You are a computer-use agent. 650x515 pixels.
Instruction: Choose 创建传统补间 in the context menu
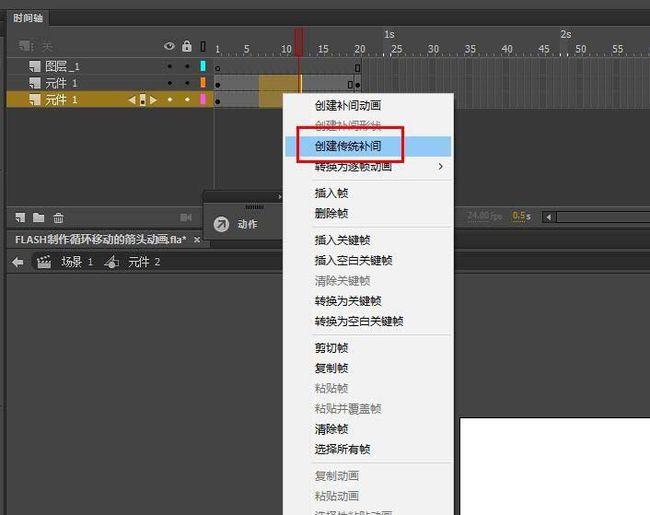tap(347, 146)
